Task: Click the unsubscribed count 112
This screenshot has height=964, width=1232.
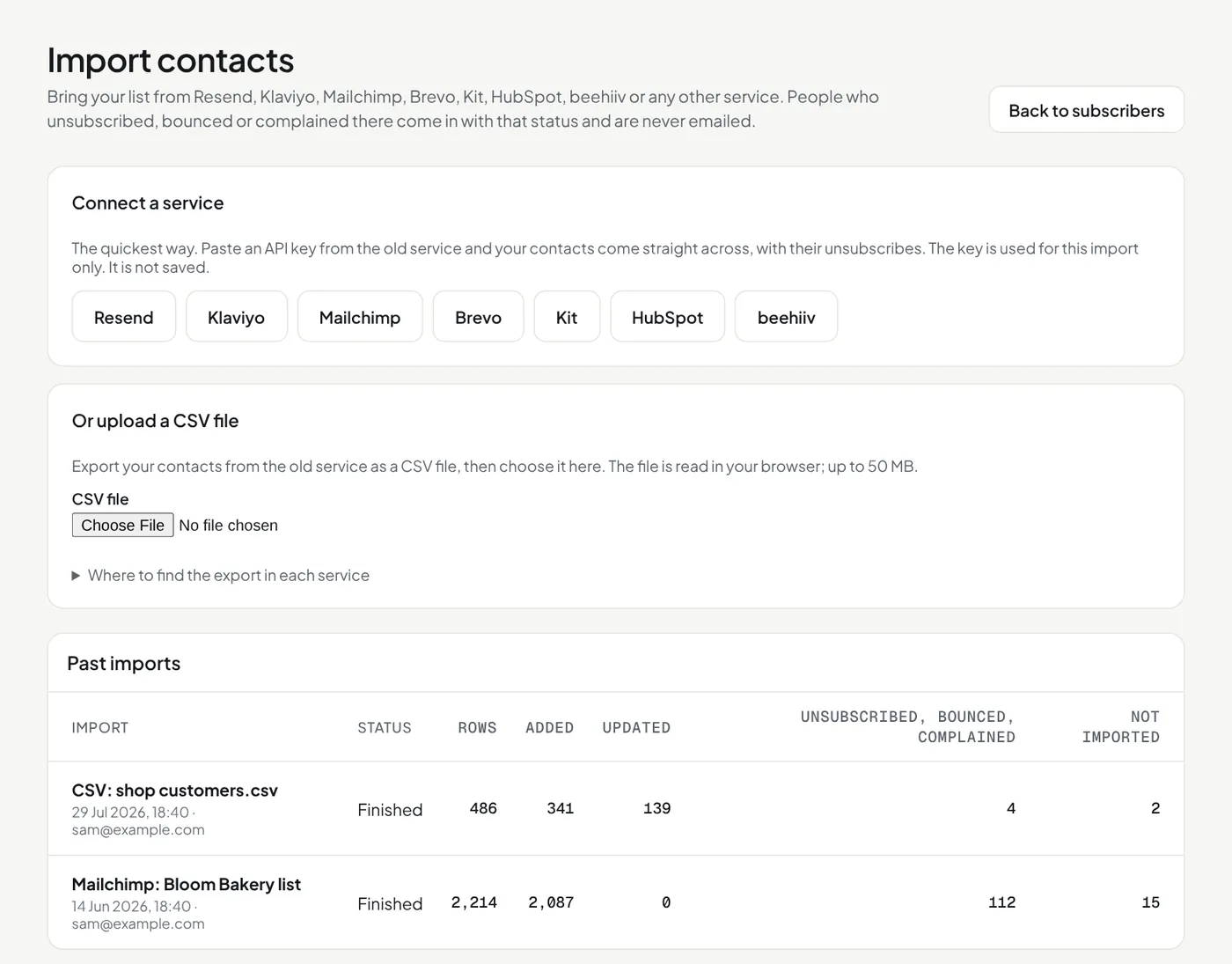Action: tap(1001, 902)
